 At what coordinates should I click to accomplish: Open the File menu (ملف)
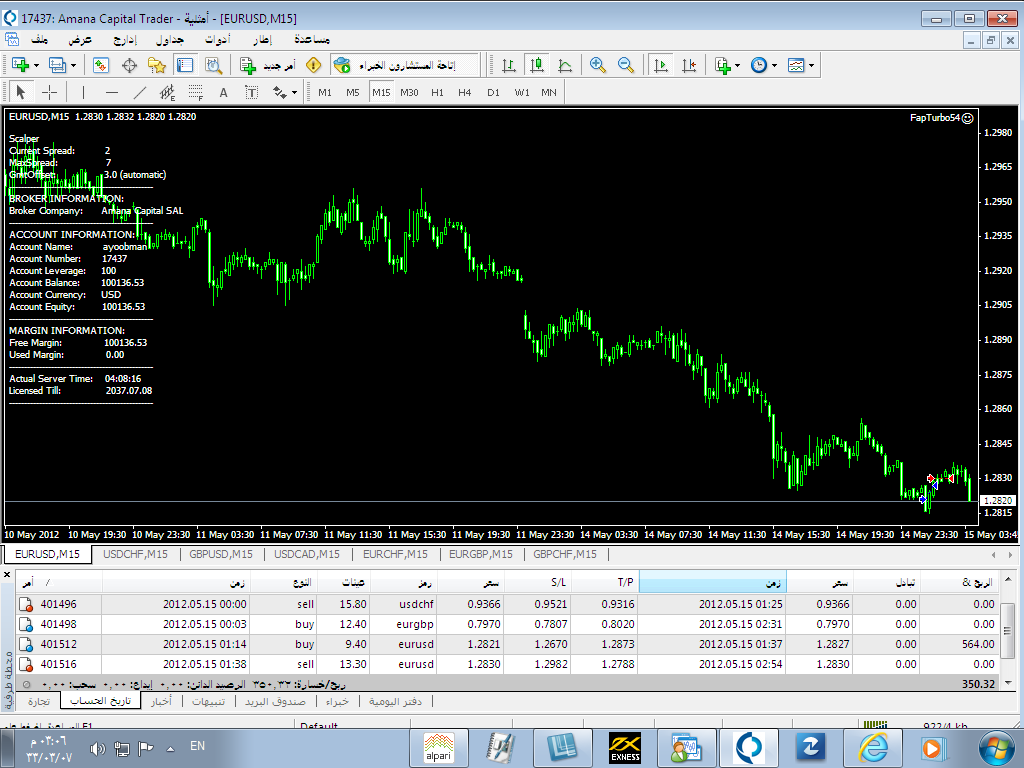[40, 40]
